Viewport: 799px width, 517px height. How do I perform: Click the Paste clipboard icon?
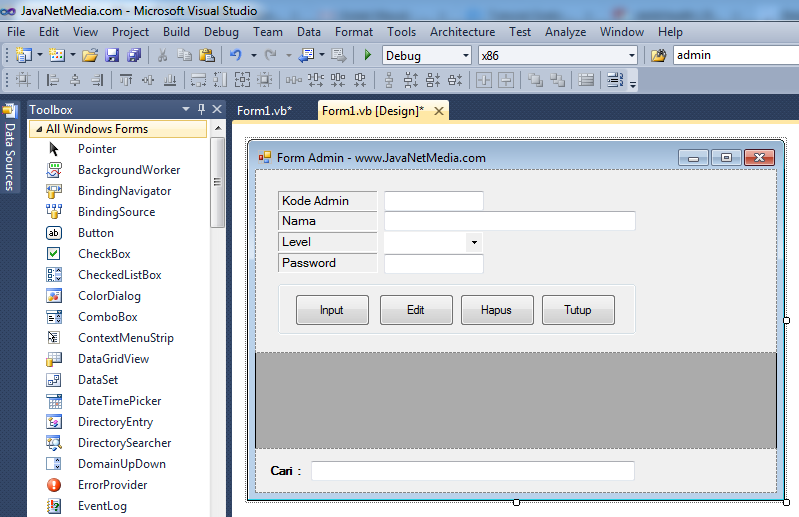coord(206,55)
